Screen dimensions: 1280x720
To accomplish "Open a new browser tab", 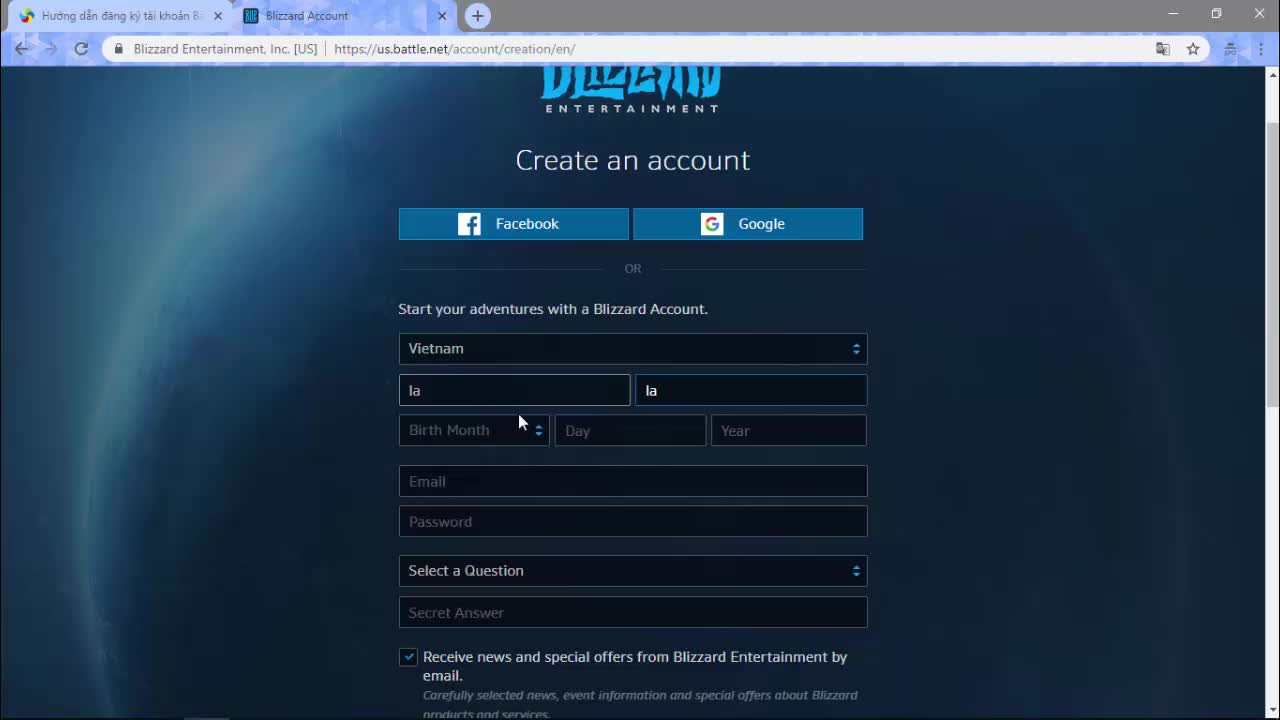I will (477, 16).
